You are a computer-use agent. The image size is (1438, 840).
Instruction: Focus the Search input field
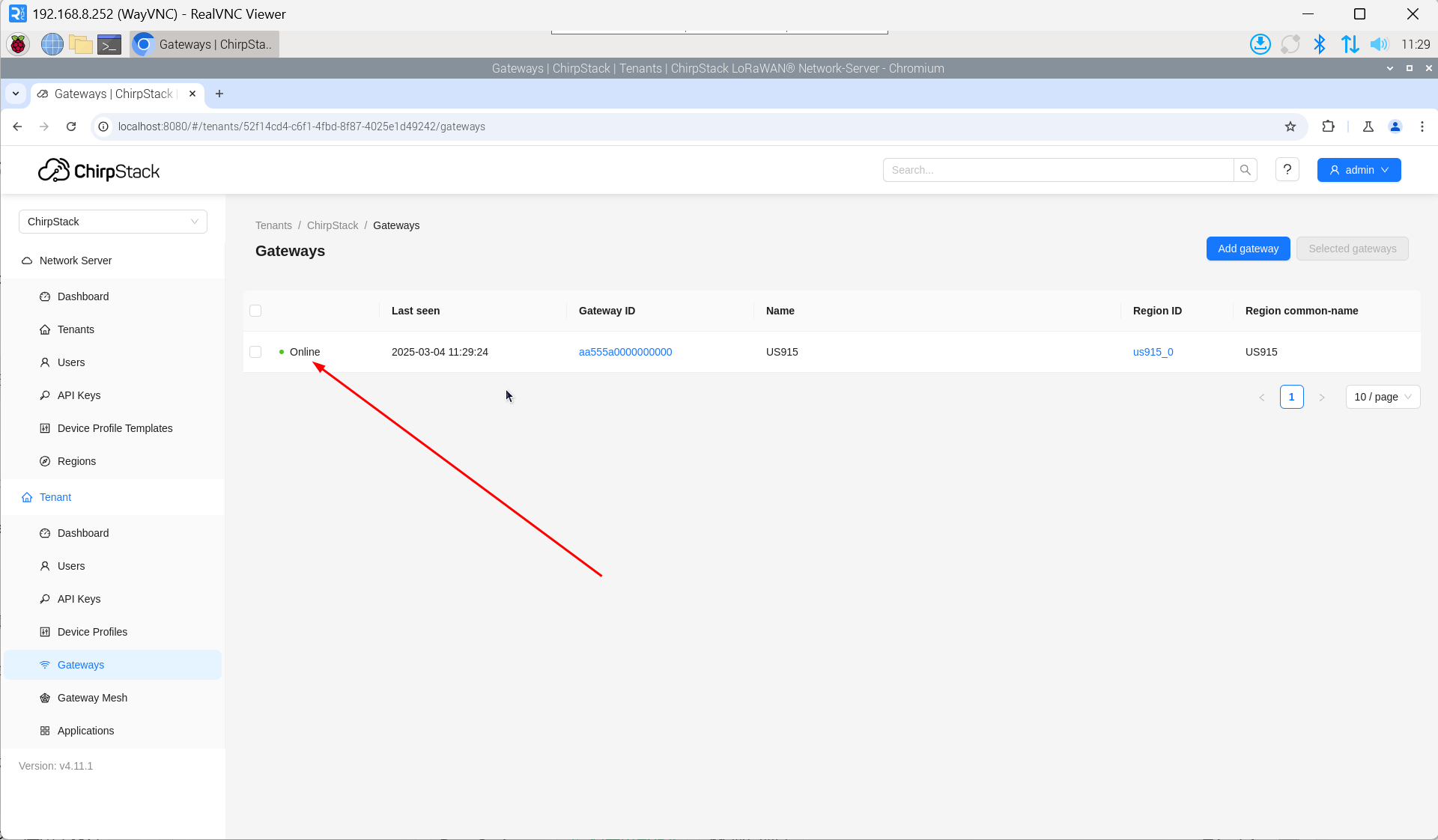[x=1058, y=170]
